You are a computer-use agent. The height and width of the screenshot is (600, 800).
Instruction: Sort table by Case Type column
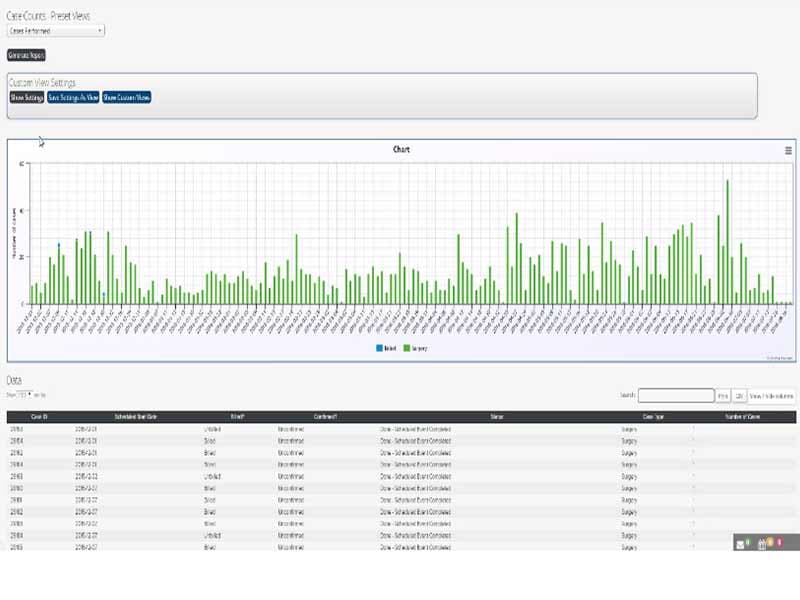[x=654, y=417]
